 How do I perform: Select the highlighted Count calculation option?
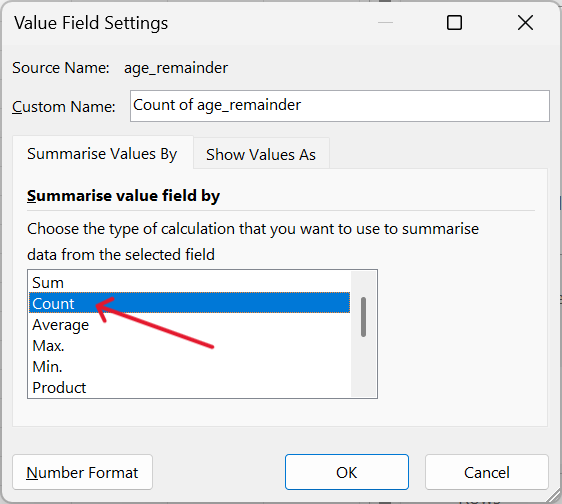(x=189, y=303)
